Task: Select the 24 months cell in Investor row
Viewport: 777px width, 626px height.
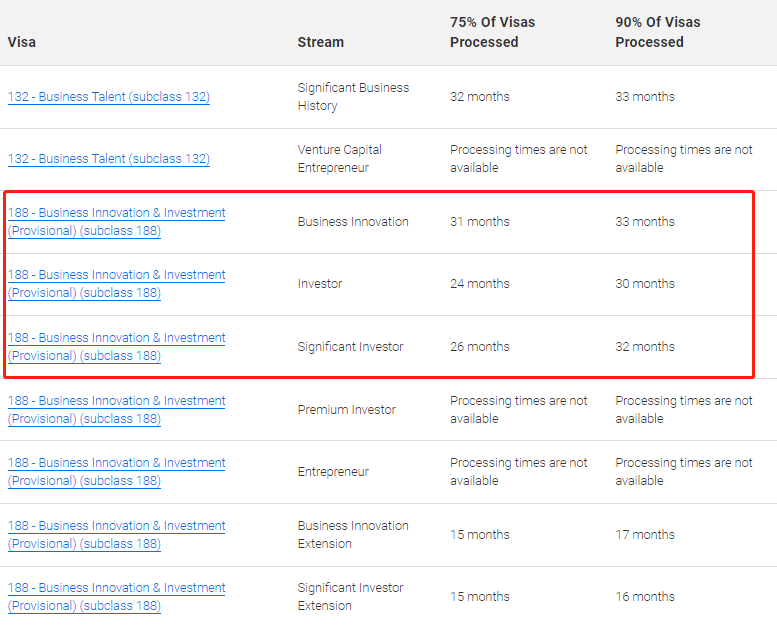Action: click(480, 284)
